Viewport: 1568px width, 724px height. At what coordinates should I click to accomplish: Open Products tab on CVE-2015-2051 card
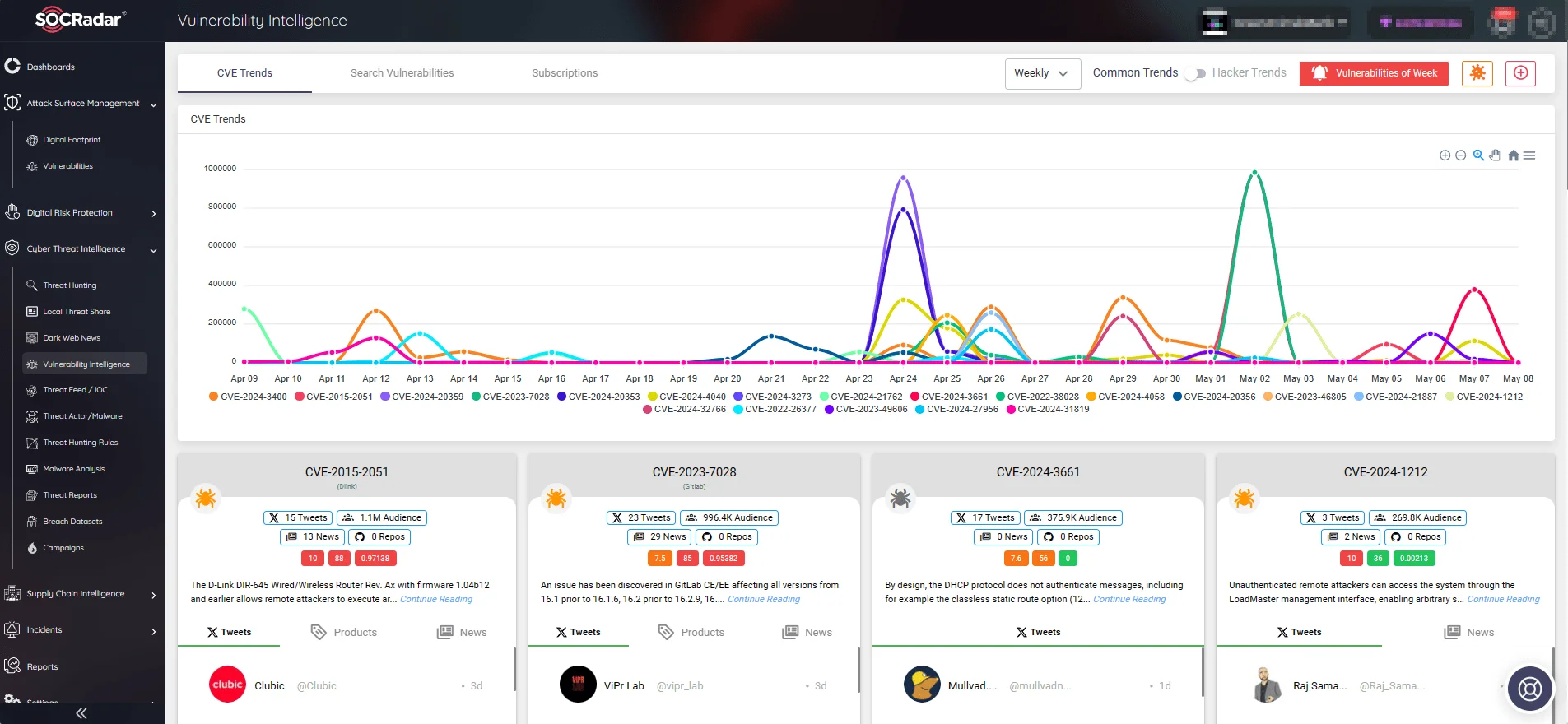click(x=344, y=632)
